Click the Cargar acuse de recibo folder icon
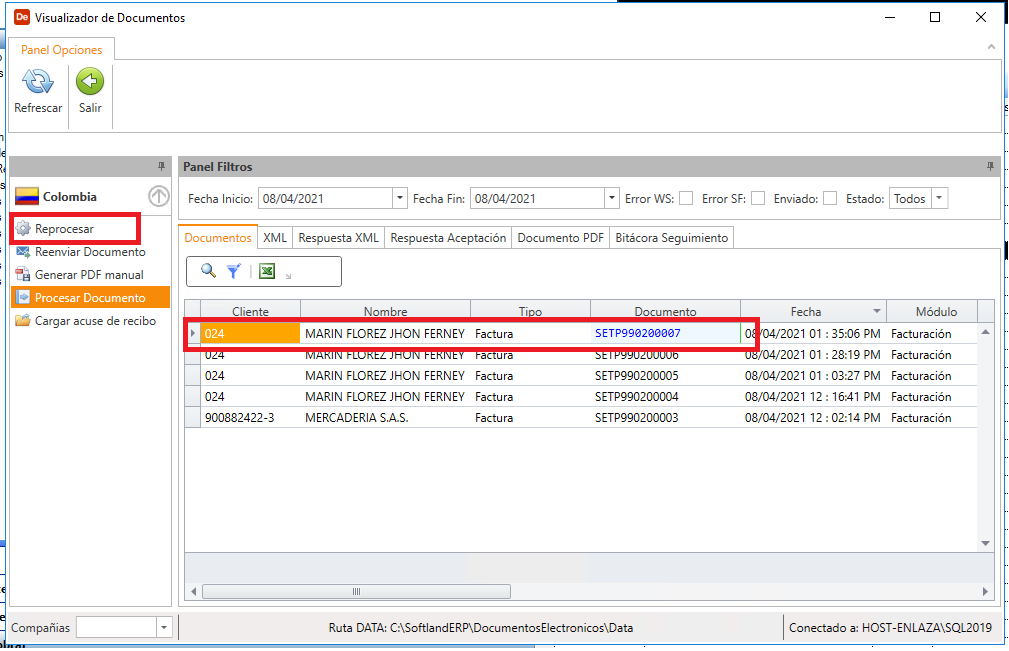This screenshot has width=1009, height=651. click(23, 320)
